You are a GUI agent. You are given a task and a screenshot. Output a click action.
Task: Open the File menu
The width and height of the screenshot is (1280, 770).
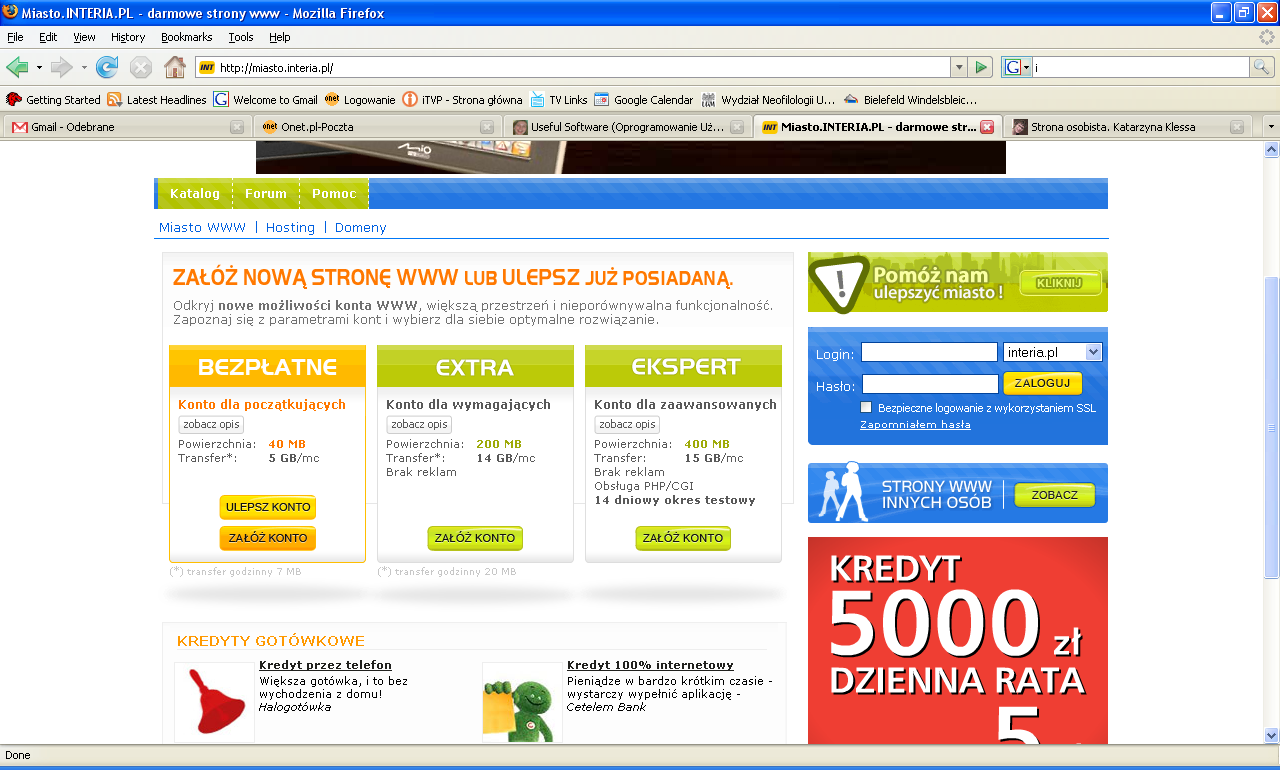[15, 37]
